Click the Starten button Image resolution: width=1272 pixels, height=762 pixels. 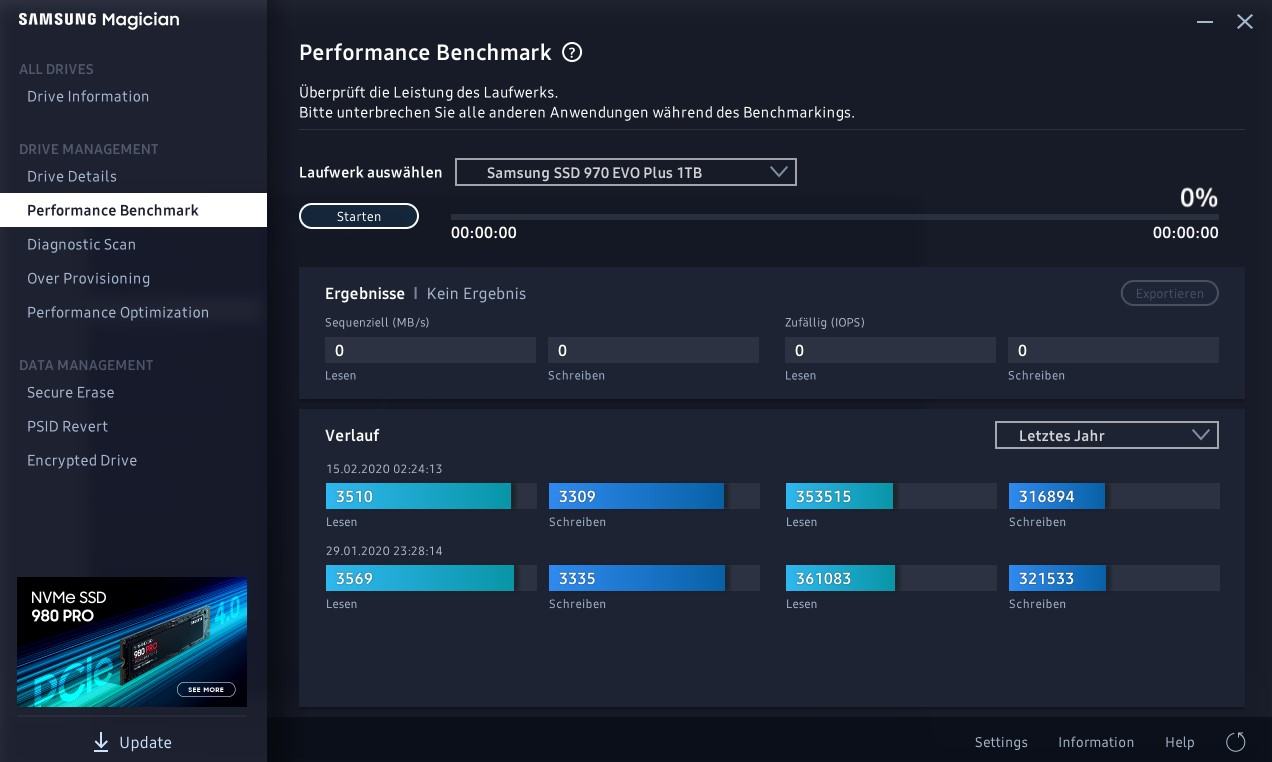pos(359,216)
